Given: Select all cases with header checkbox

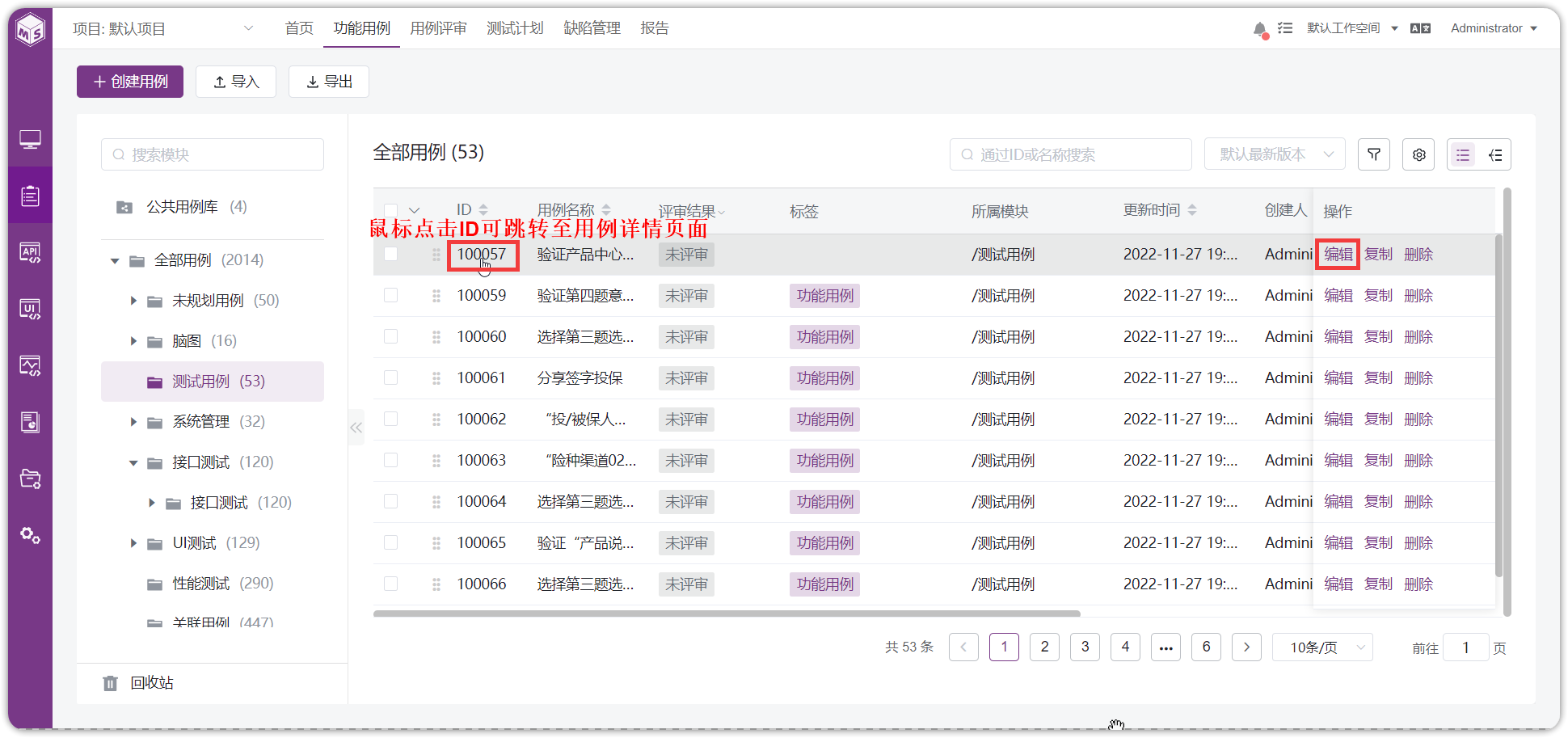Looking at the screenshot, I should pyautogui.click(x=390, y=211).
